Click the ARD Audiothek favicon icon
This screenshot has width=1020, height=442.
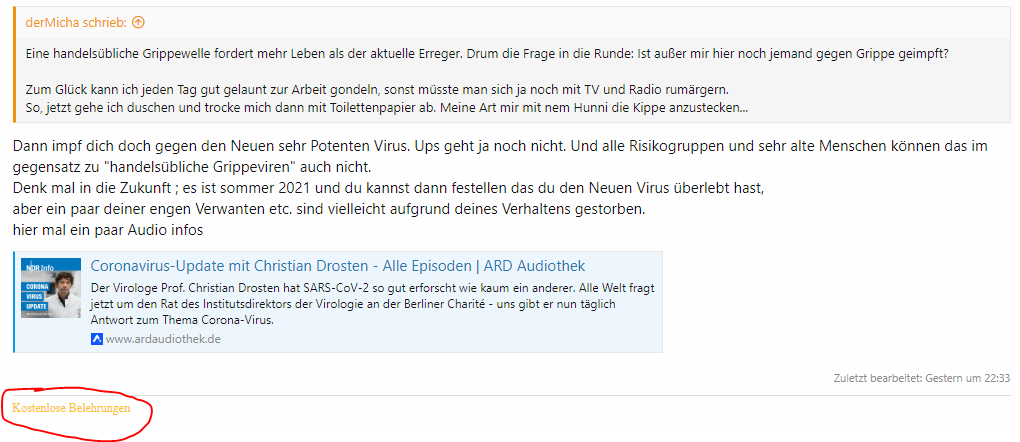pyautogui.click(x=97, y=339)
